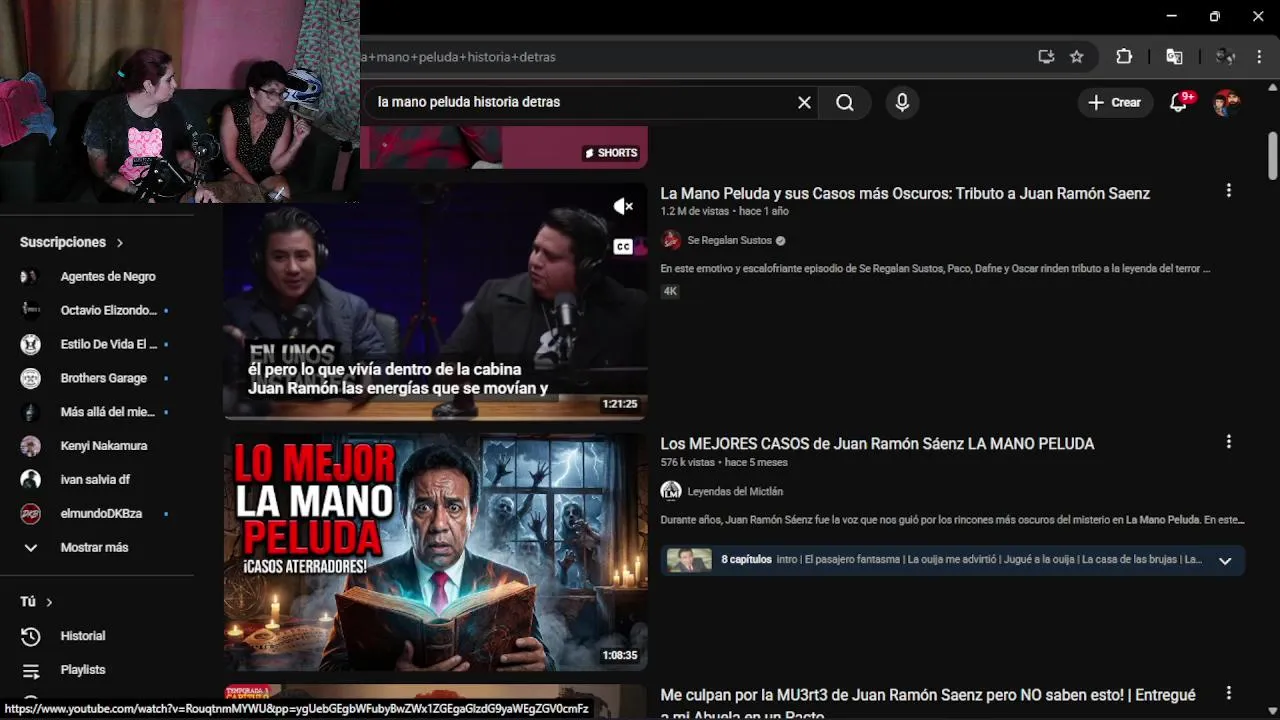1280x720 pixels.
Task: Expand the Suscripciones section chevron
Action: pyautogui.click(x=120, y=243)
